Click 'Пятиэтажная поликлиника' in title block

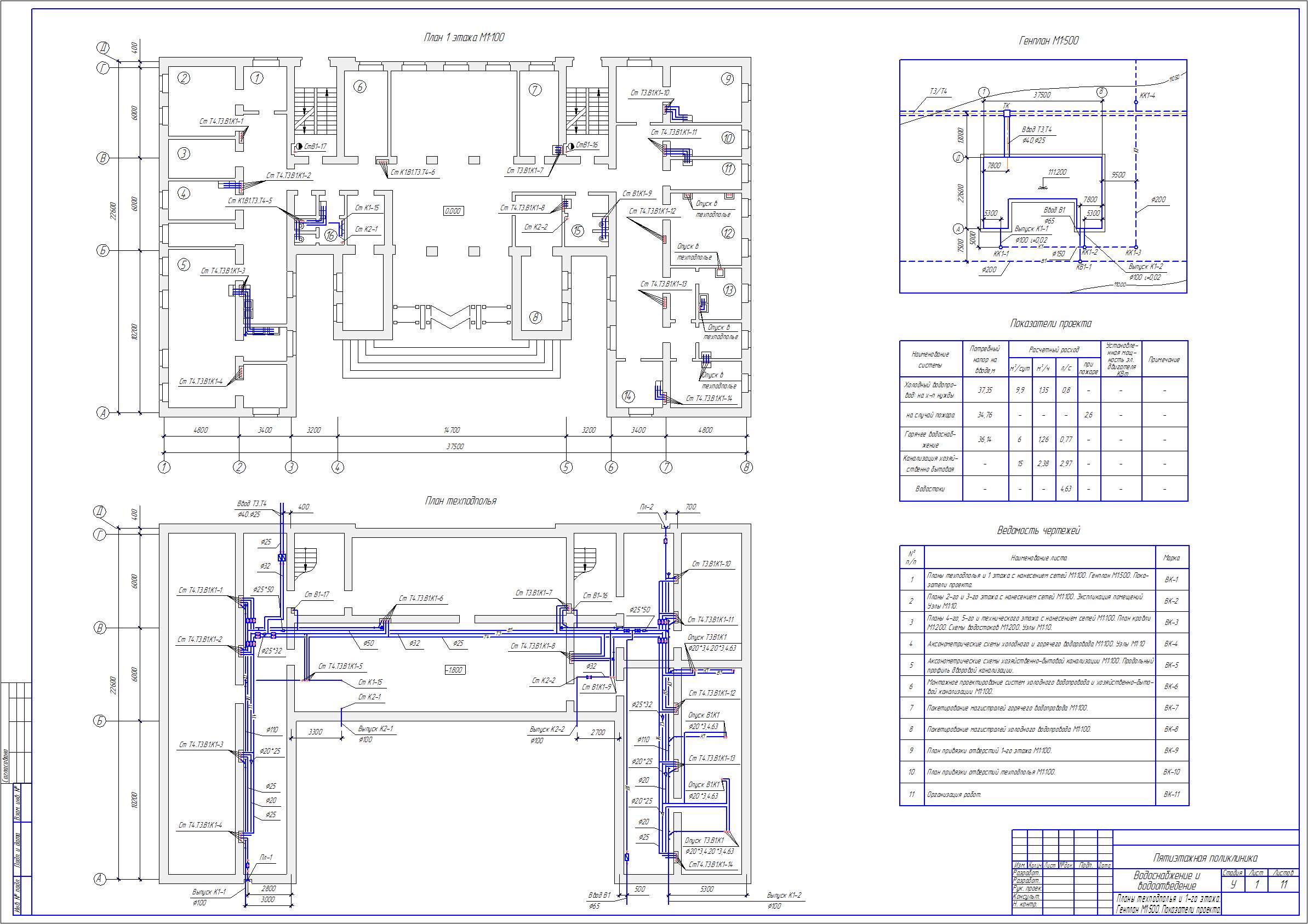1205,857
